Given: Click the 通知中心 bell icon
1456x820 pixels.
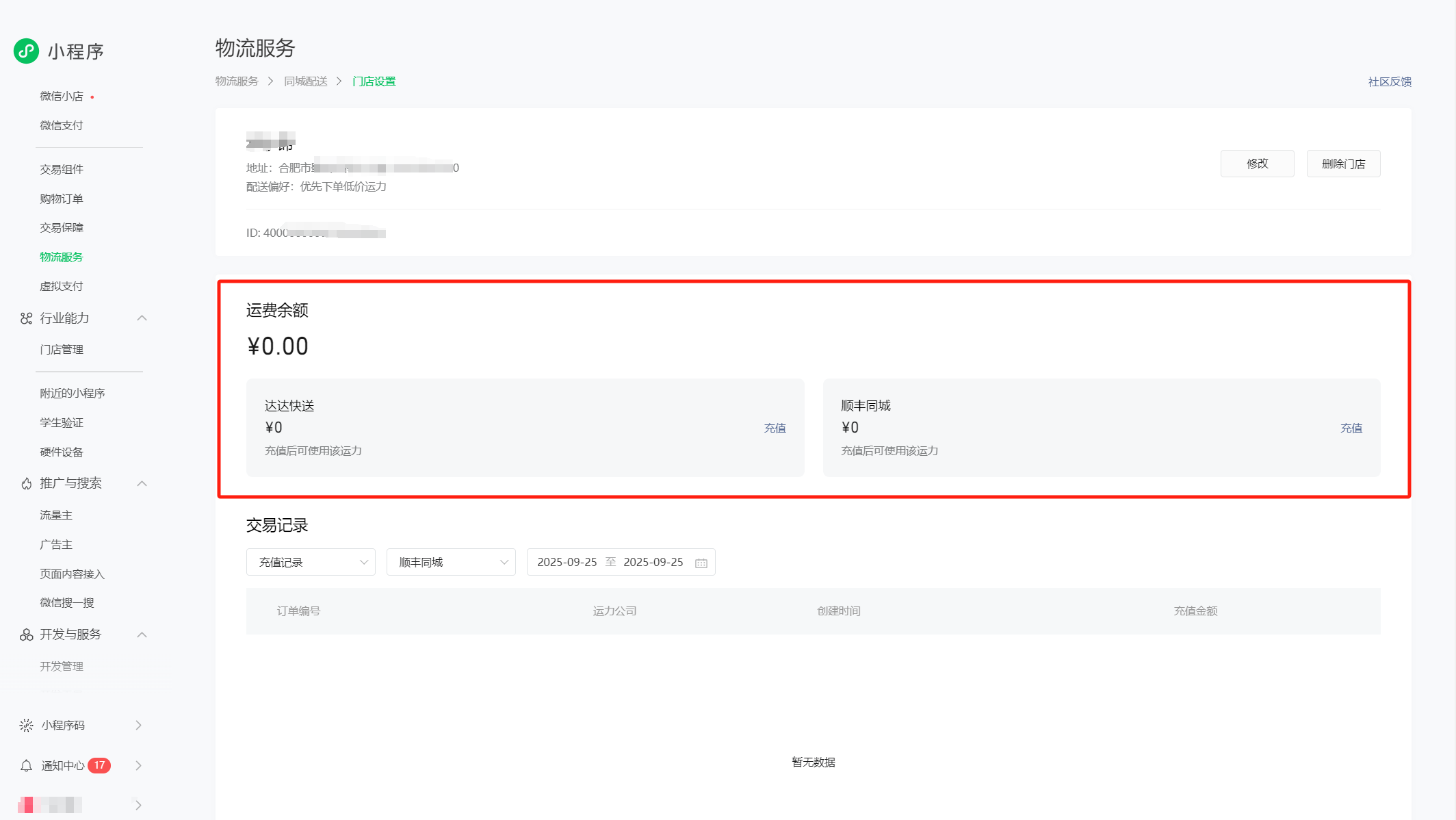Looking at the screenshot, I should [26, 766].
